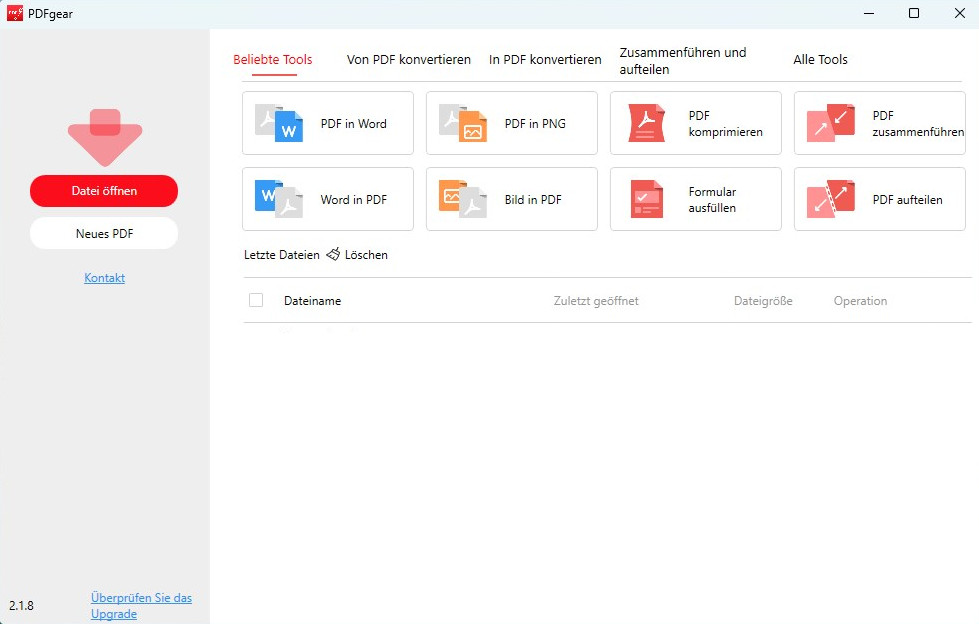The width and height of the screenshot is (979, 624).
Task: Open the Kontakt link
Action: (x=104, y=277)
